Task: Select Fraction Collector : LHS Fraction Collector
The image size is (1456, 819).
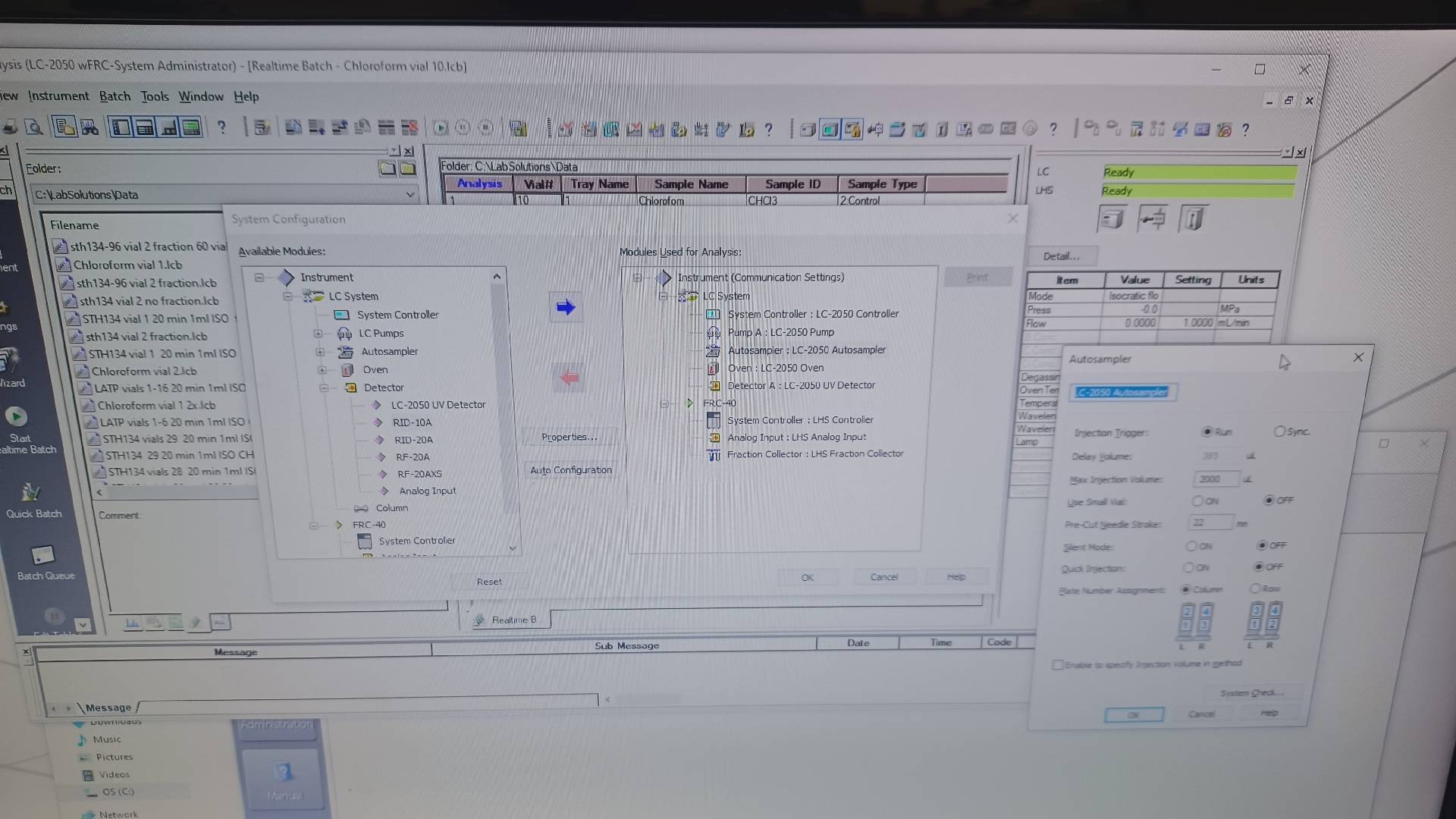Action: (x=815, y=454)
